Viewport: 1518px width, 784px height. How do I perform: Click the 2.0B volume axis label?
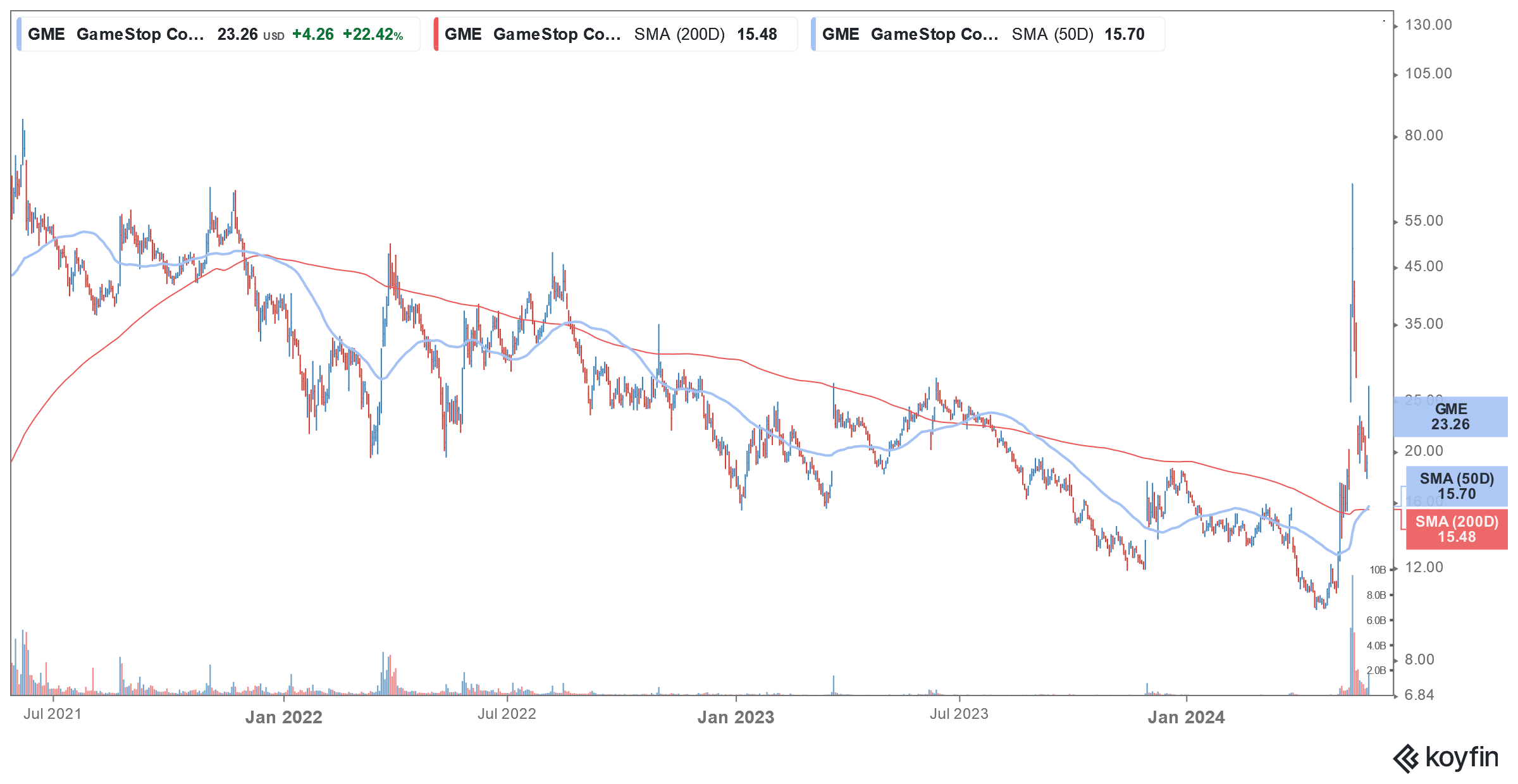point(1376,670)
